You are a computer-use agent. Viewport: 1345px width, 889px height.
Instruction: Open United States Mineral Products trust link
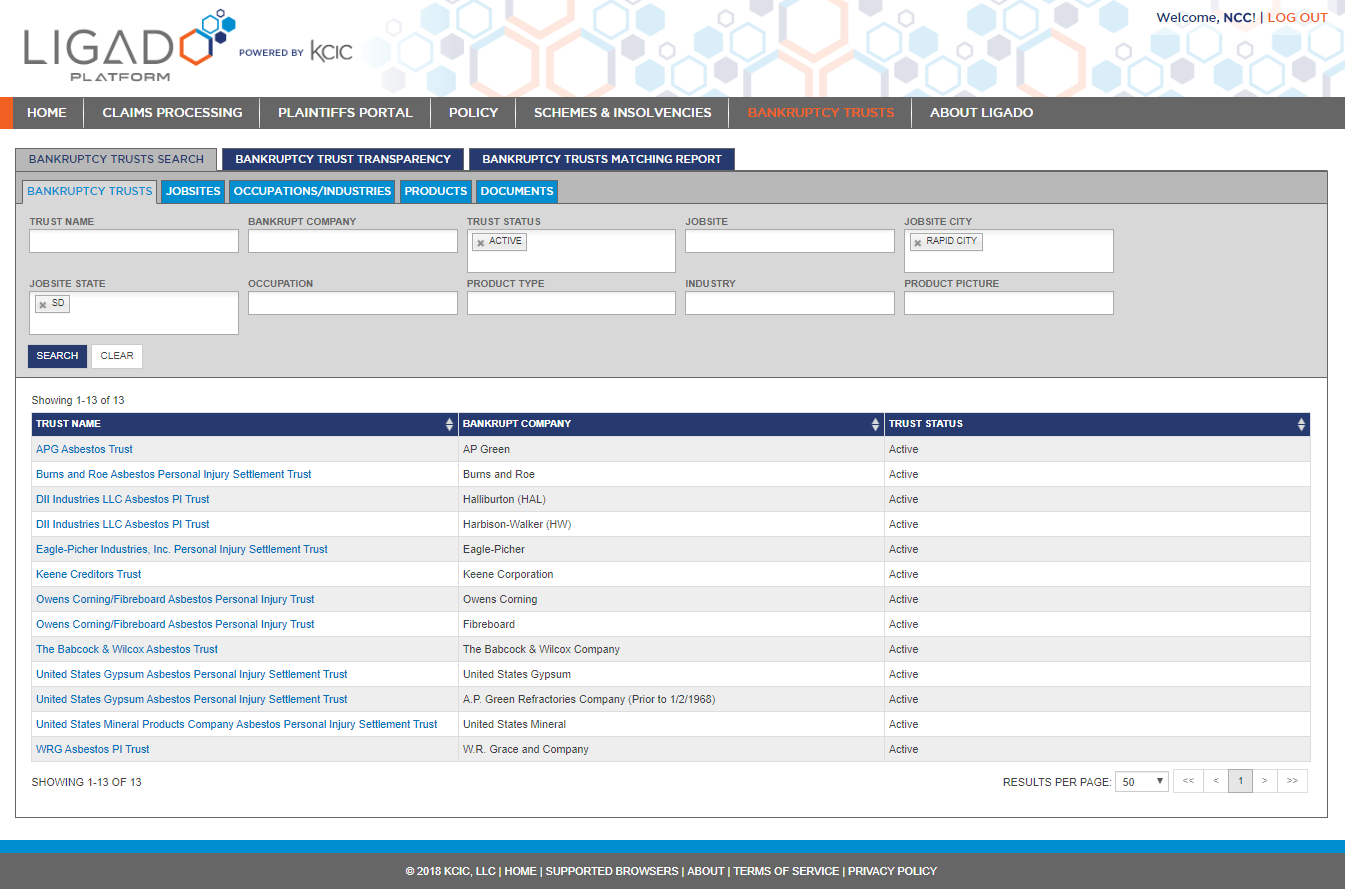coord(237,724)
